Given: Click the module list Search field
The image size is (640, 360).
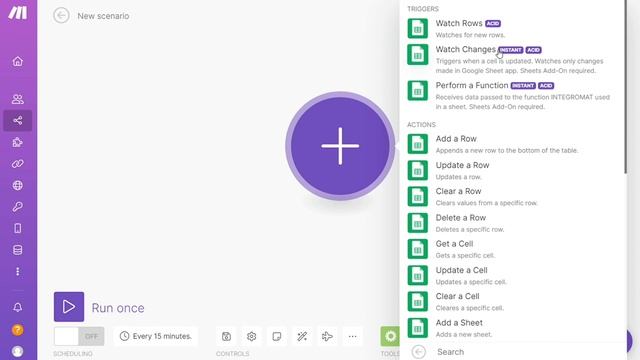Looking at the screenshot, I should tap(527, 352).
